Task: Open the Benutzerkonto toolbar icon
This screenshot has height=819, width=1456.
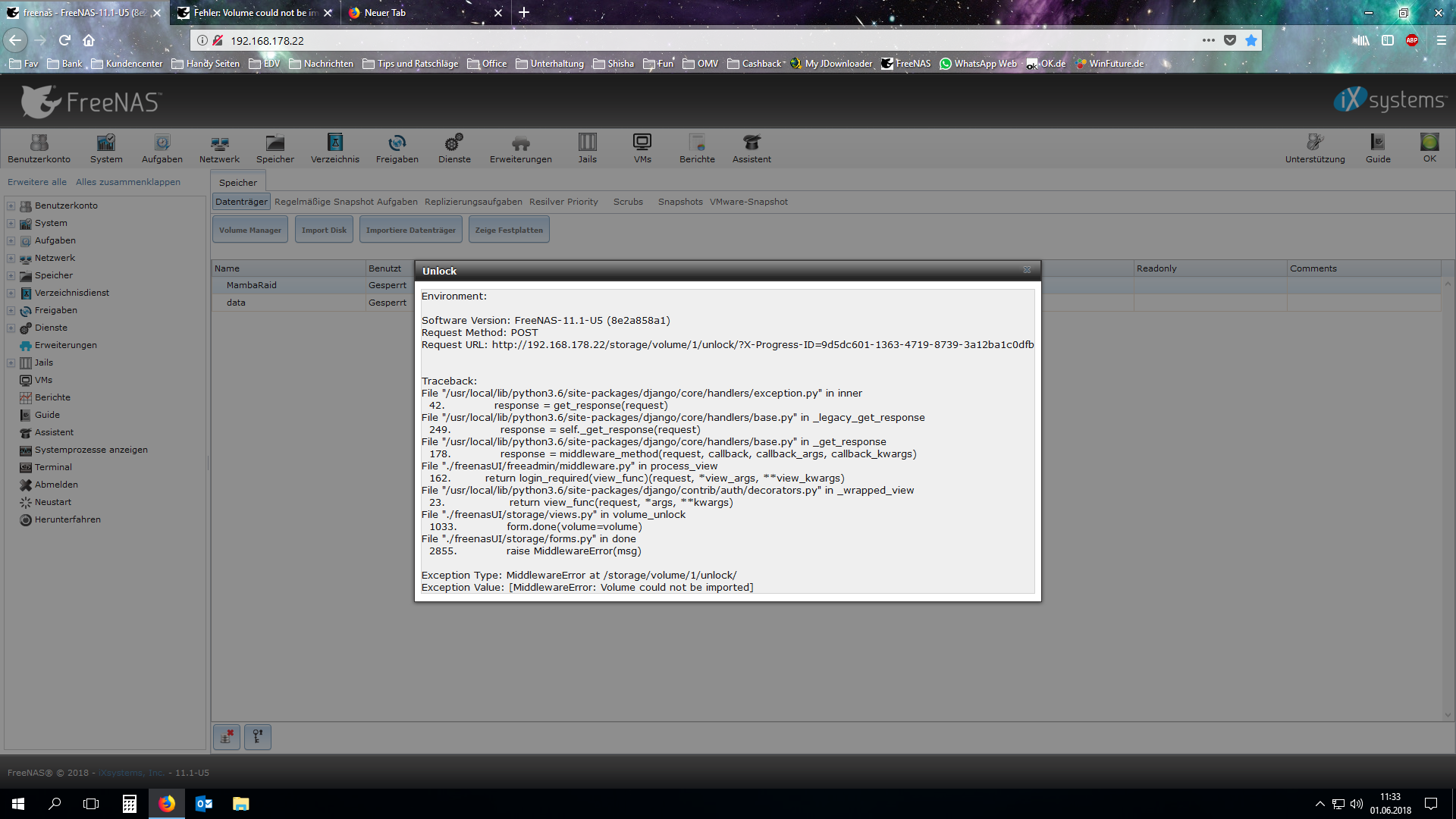Action: click(39, 148)
